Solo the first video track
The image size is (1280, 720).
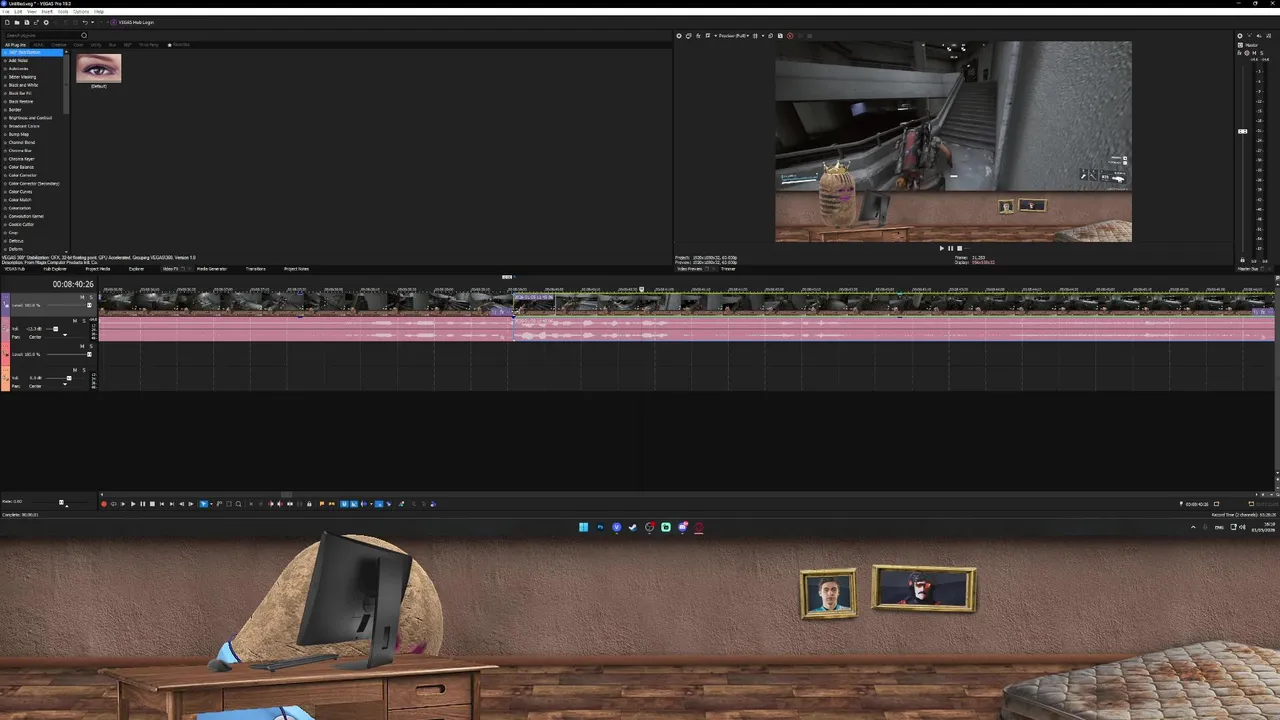point(91,297)
